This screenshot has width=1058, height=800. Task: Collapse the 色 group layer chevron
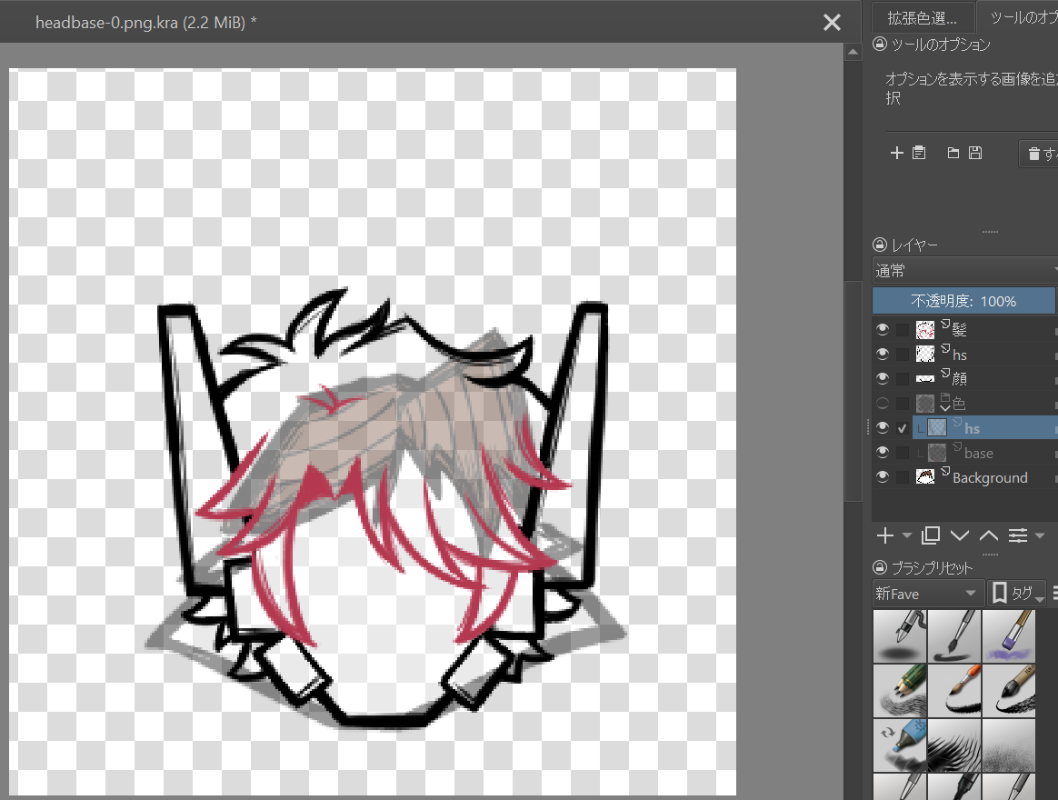(945, 408)
